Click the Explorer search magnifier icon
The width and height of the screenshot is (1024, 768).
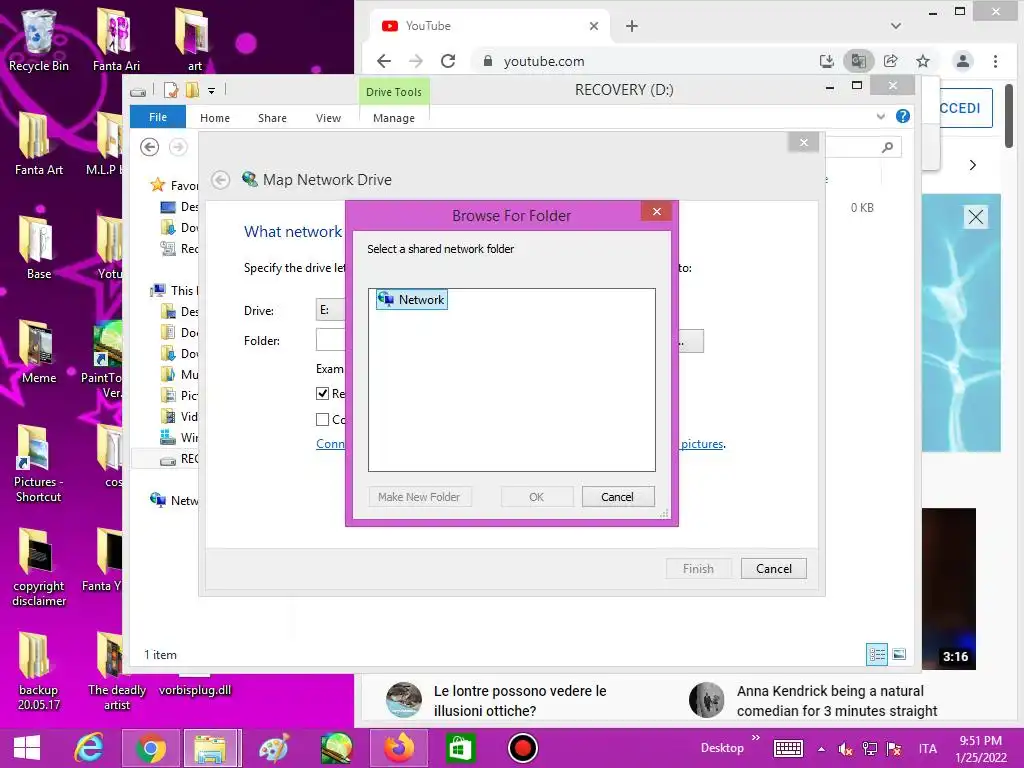(x=887, y=148)
